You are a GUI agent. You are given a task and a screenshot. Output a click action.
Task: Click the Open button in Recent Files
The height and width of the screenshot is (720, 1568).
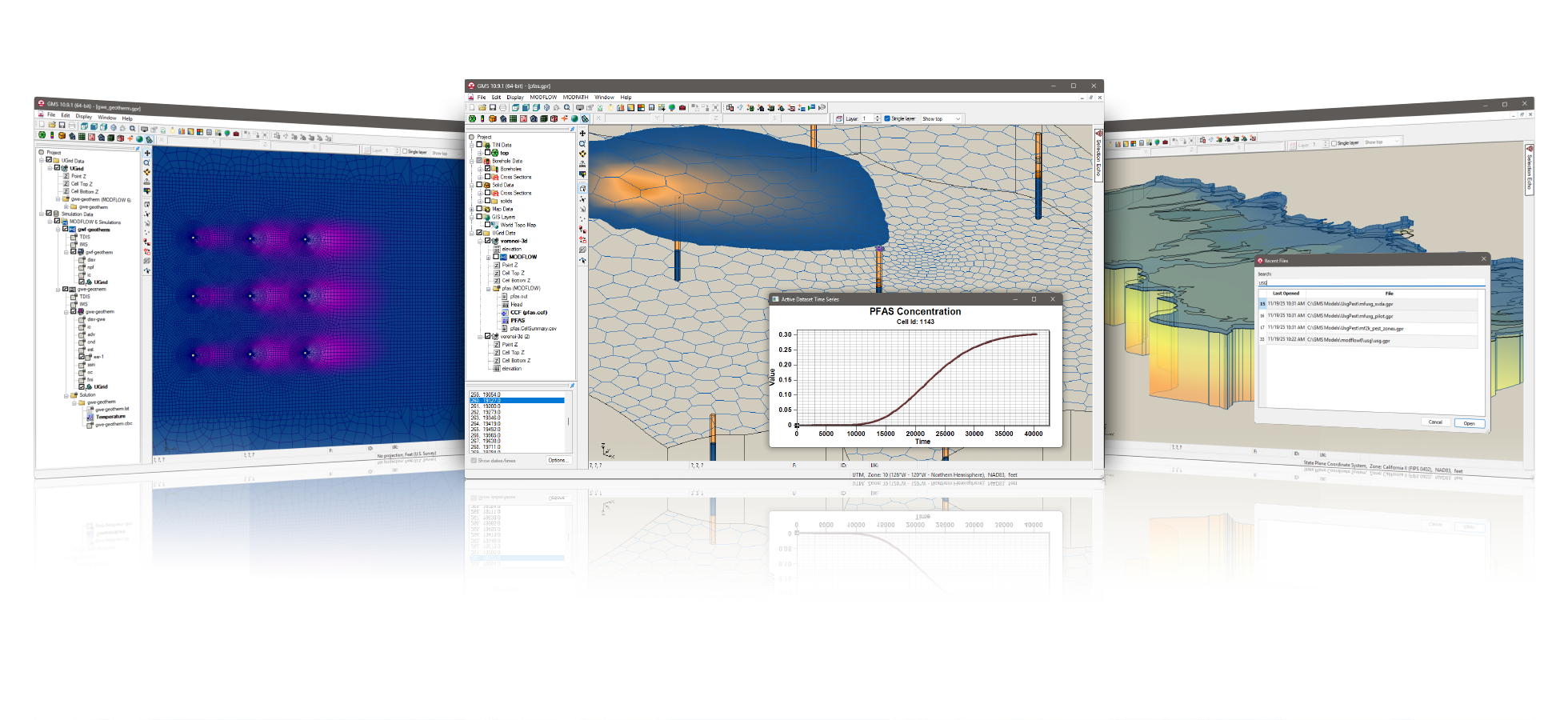click(x=1469, y=423)
